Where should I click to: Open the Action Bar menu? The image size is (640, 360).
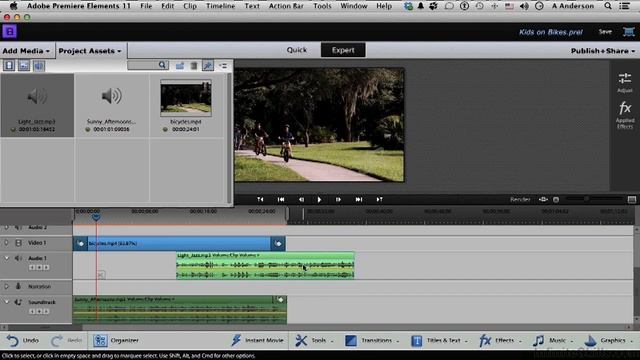coord(286,6)
